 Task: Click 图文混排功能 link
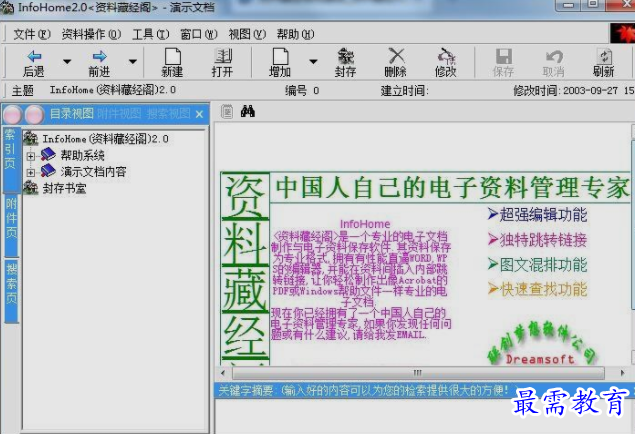point(537,265)
